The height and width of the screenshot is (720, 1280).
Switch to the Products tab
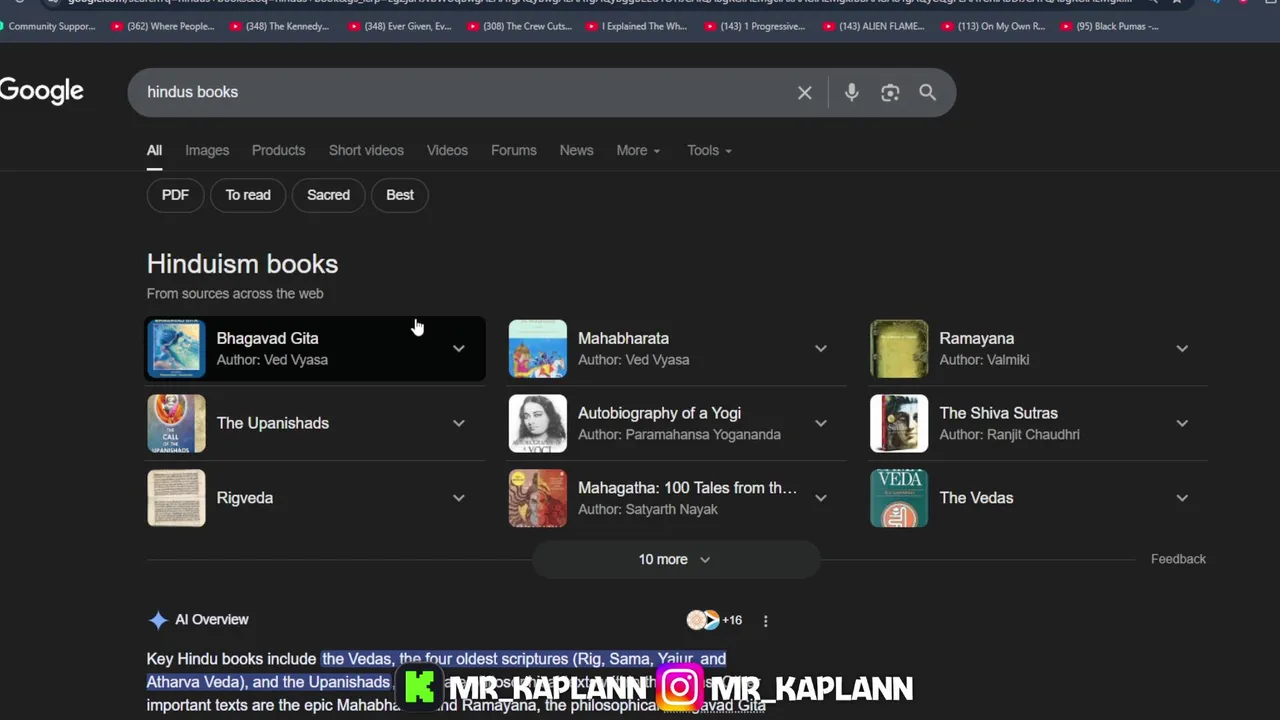point(278,150)
